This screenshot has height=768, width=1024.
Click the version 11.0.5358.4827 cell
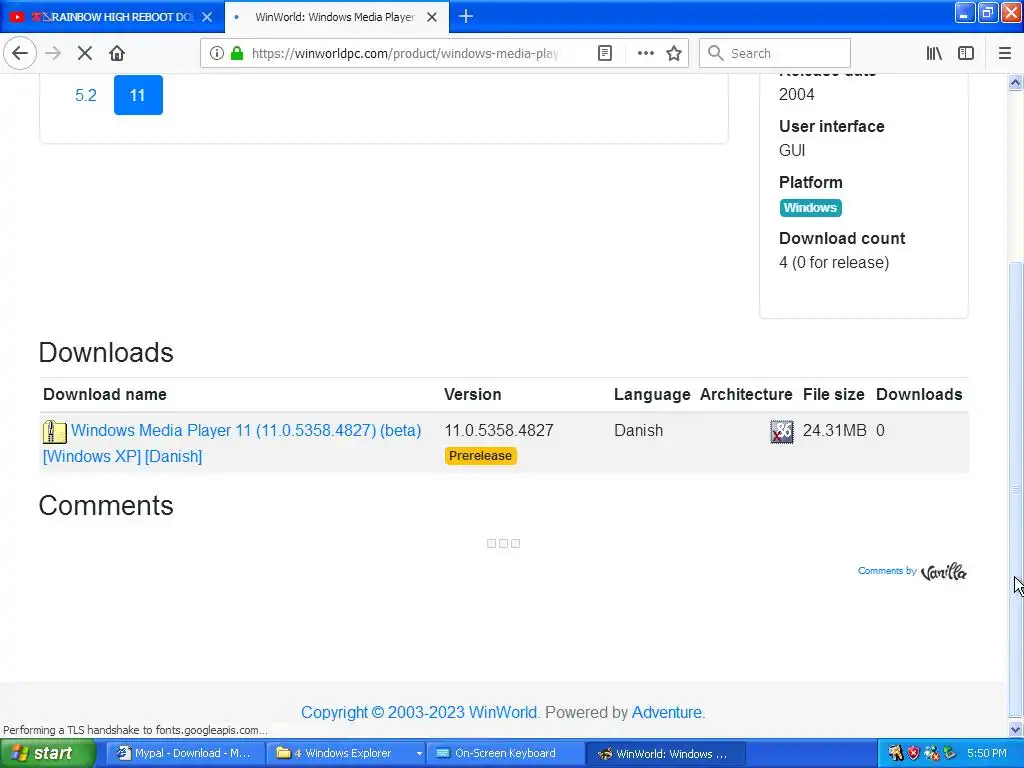[499, 430]
